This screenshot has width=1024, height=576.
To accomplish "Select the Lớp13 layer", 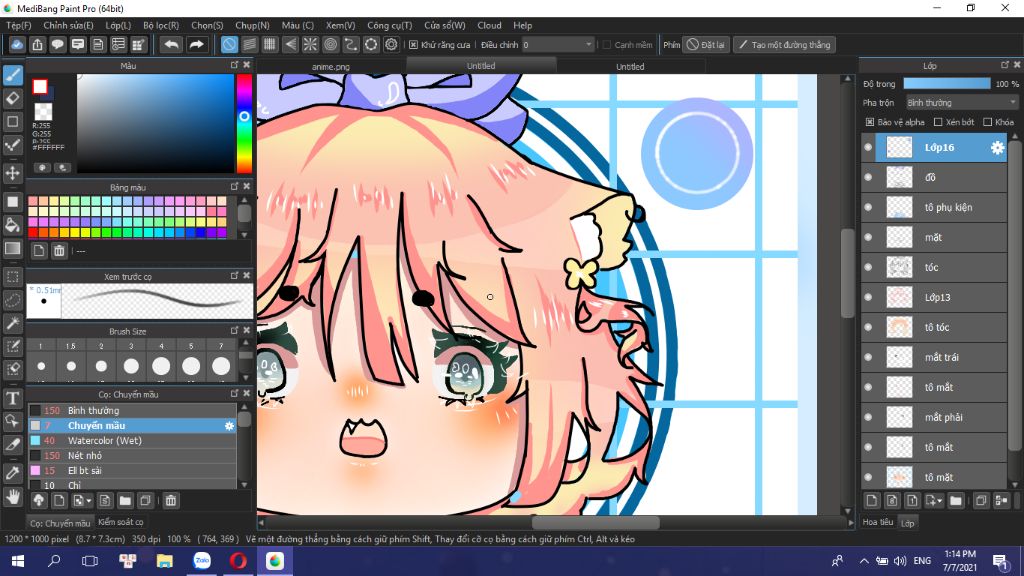I will tap(934, 297).
